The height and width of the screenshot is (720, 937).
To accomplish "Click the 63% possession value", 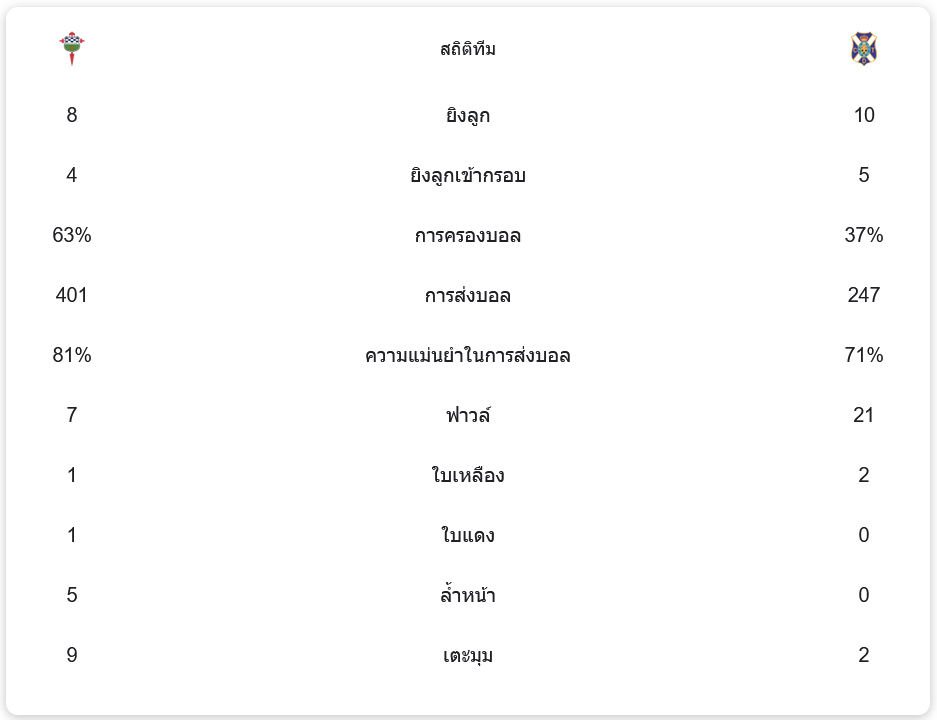I will [x=72, y=235].
